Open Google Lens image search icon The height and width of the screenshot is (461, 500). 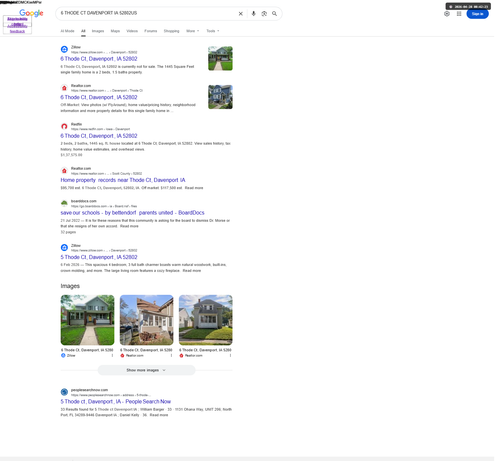(x=264, y=14)
